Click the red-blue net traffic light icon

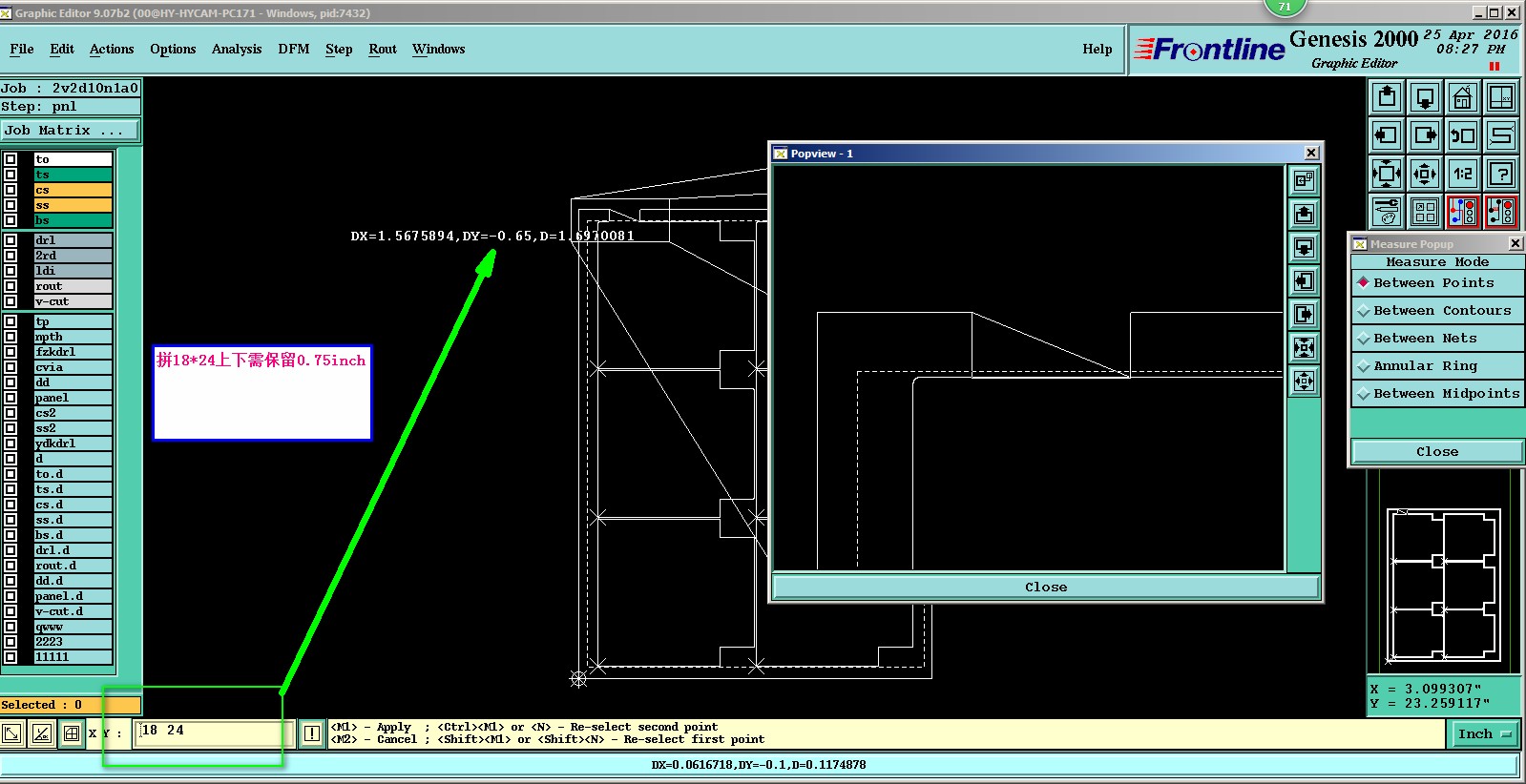coord(1463,212)
